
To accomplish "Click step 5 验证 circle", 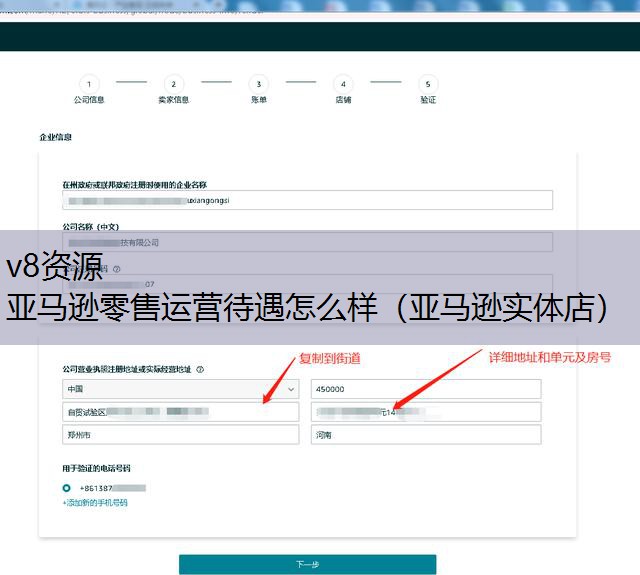I will pyautogui.click(x=428, y=85).
